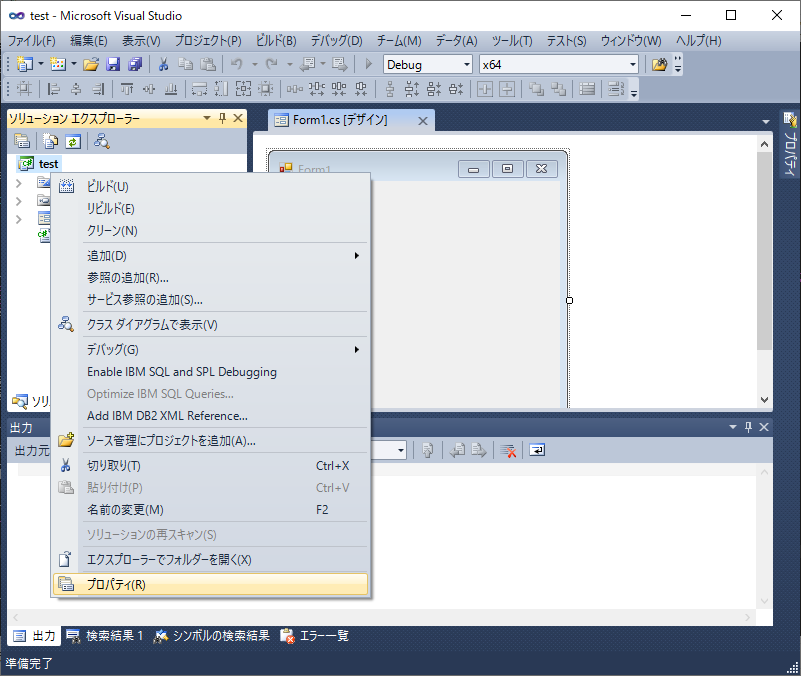
Task: Toggle Word Wrap in the Output pane
Action: 537,450
